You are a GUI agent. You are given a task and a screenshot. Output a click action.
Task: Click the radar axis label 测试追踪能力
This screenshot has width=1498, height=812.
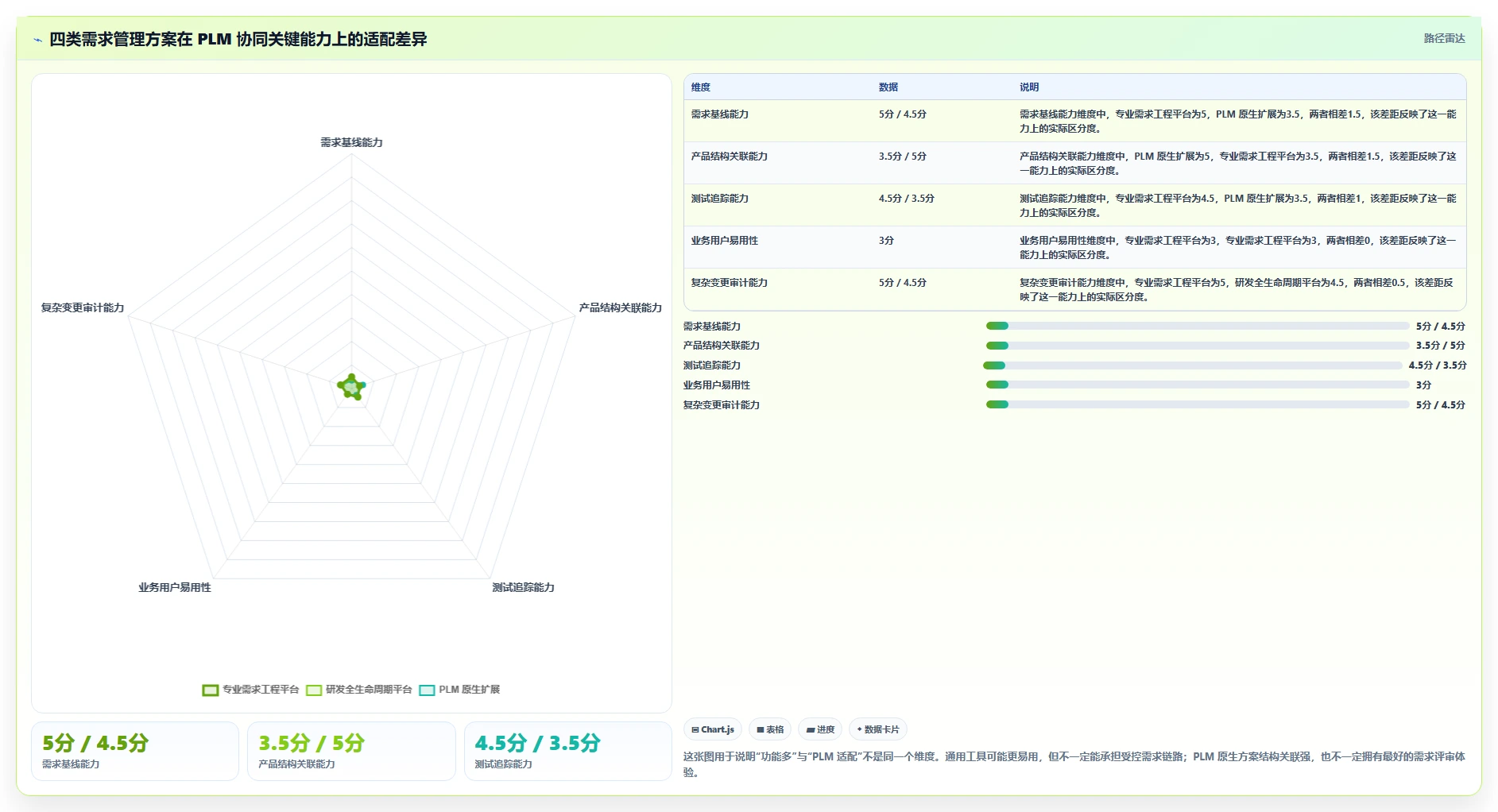point(524,587)
